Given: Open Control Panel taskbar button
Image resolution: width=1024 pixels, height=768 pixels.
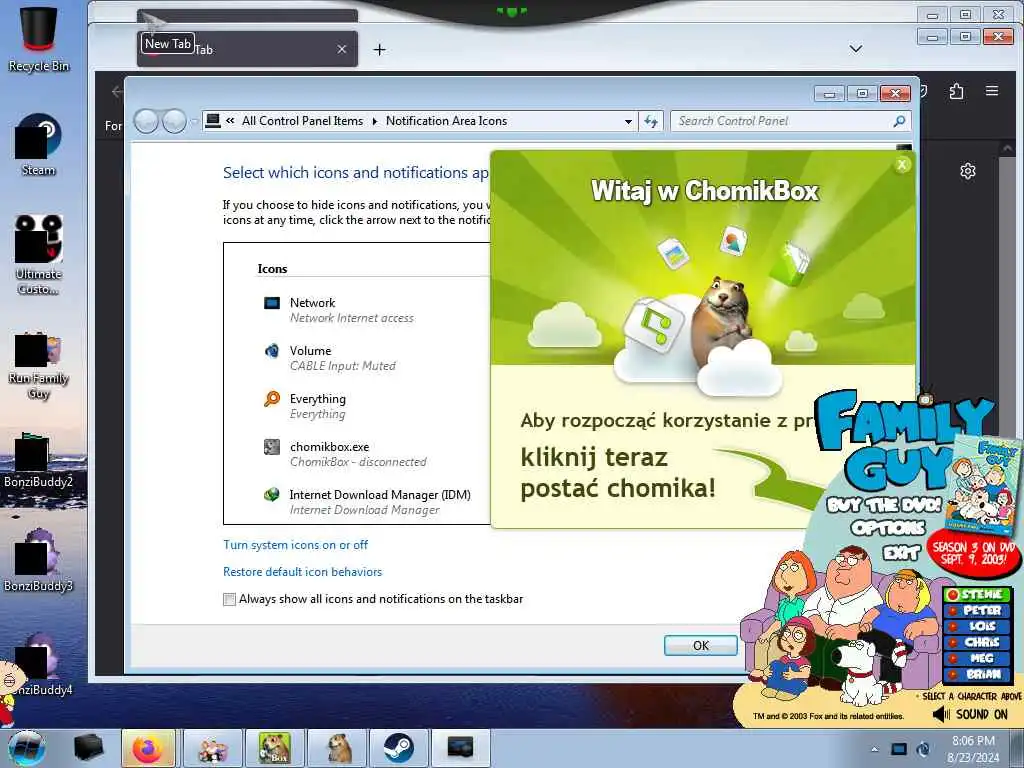Looking at the screenshot, I should click(x=460, y=748).
